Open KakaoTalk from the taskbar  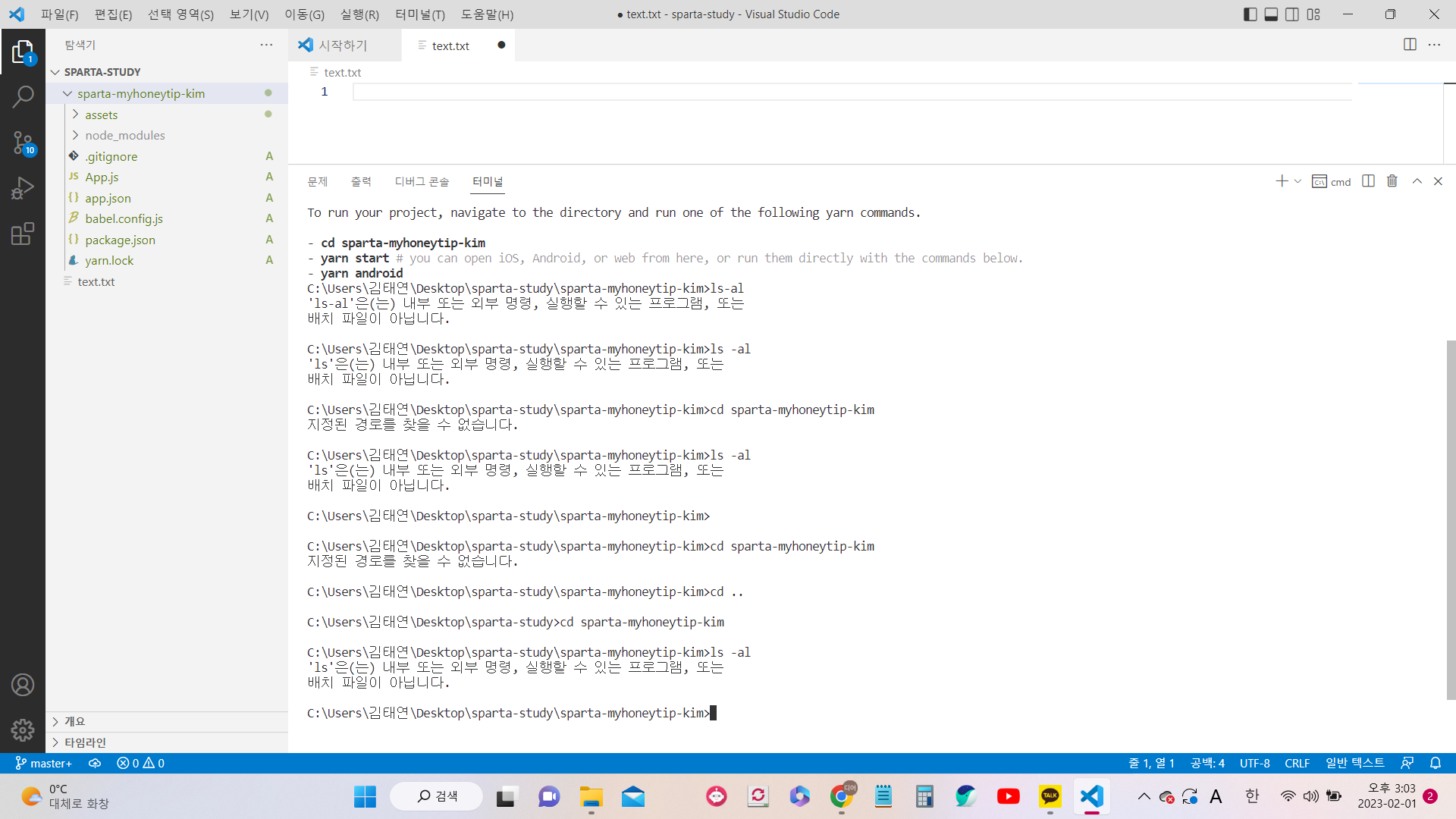1050,796
